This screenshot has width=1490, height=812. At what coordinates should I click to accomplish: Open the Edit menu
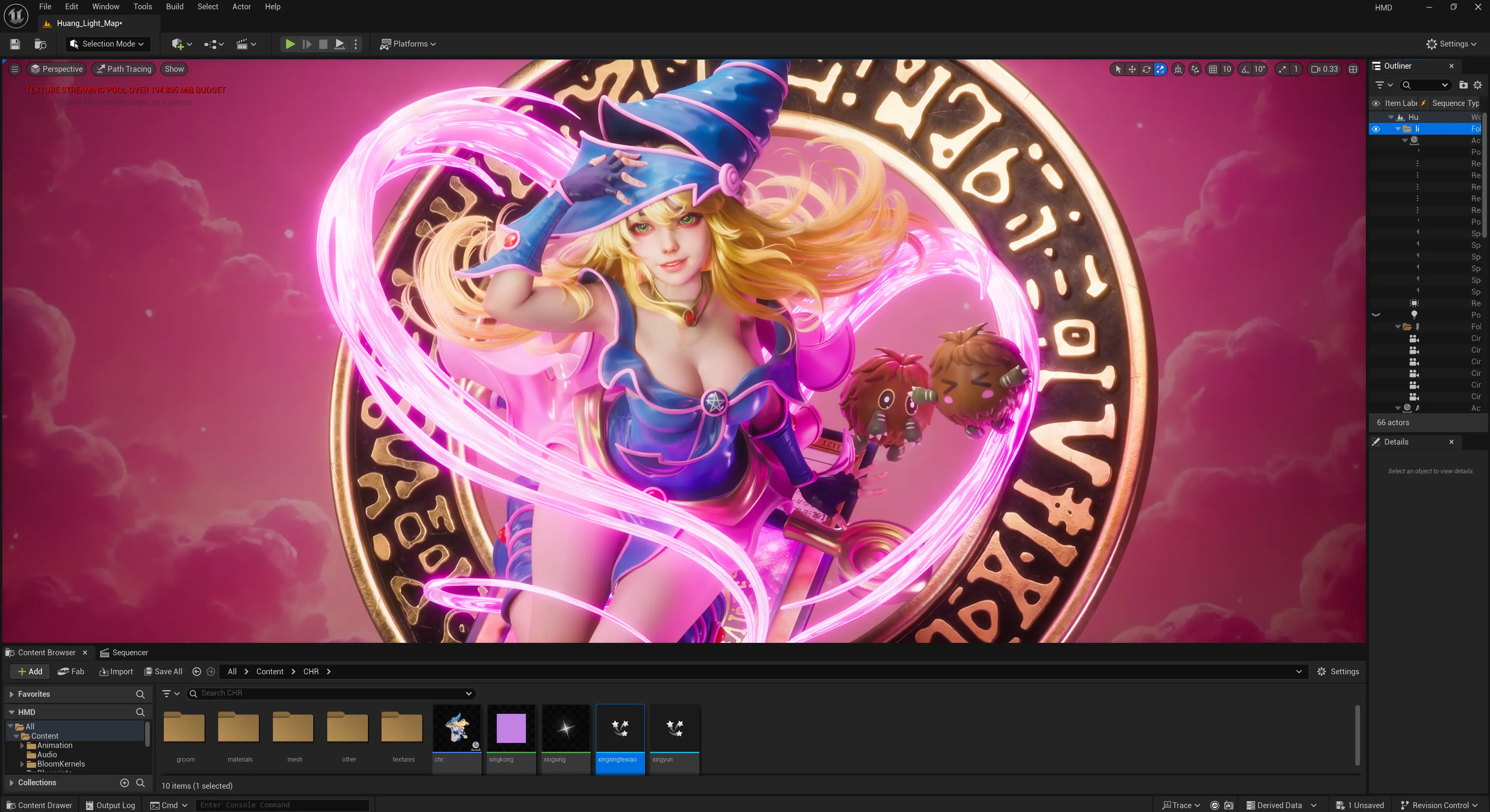point(71,7)
